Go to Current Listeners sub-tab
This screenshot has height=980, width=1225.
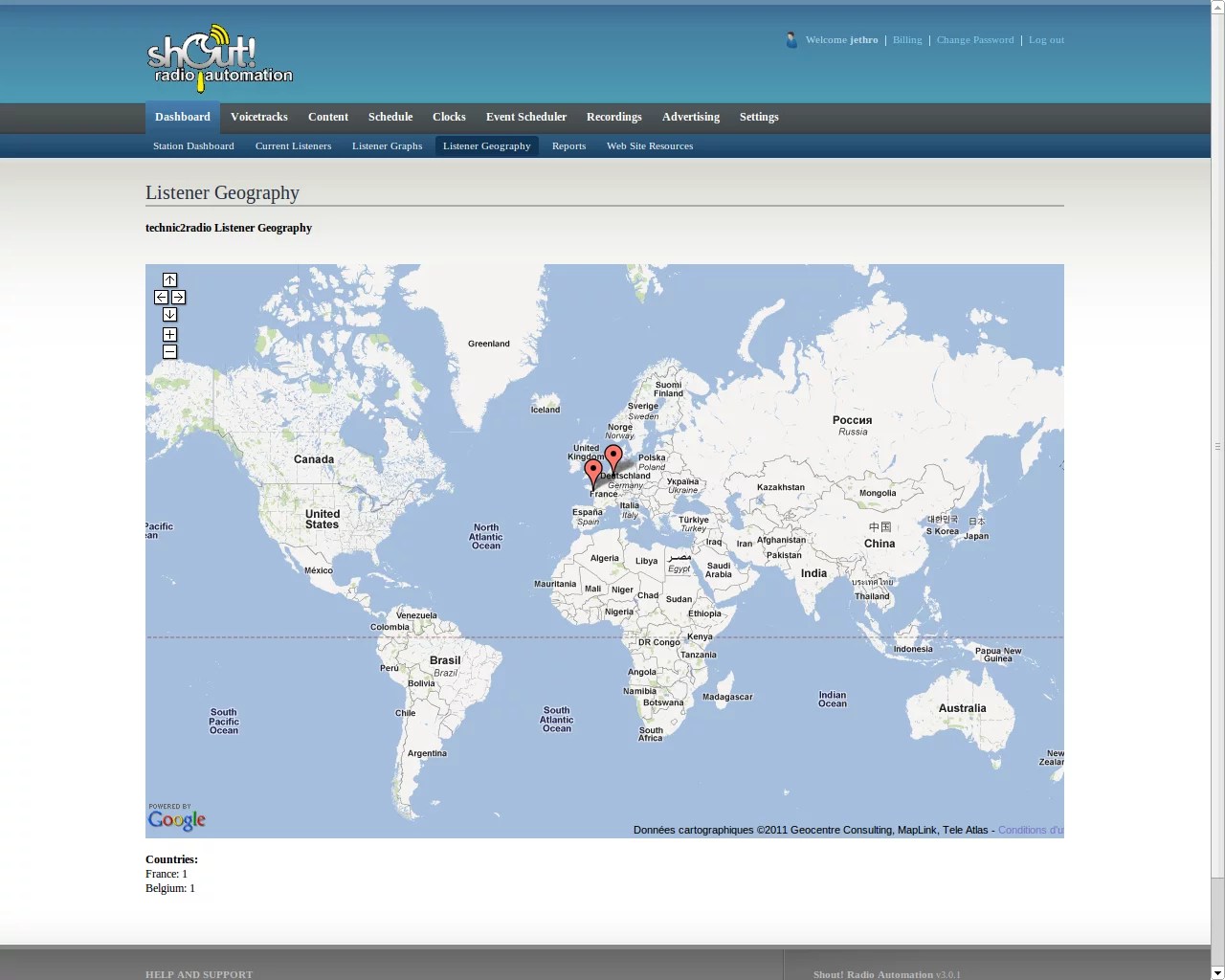[x=293, y=145]
